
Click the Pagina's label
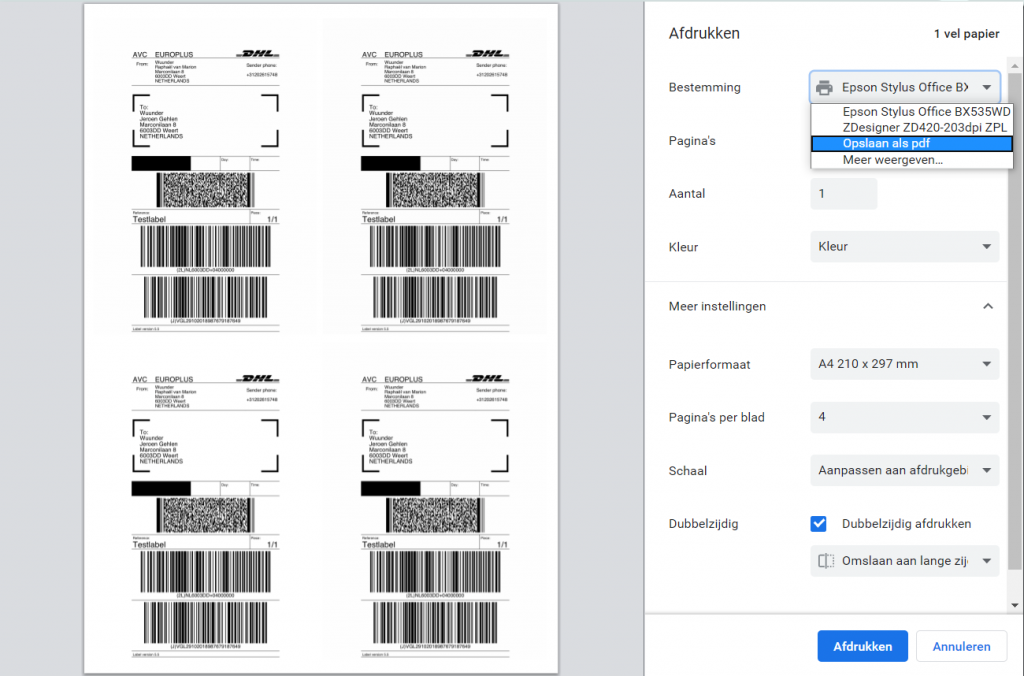pyautogui.click(x=692, y=141)
